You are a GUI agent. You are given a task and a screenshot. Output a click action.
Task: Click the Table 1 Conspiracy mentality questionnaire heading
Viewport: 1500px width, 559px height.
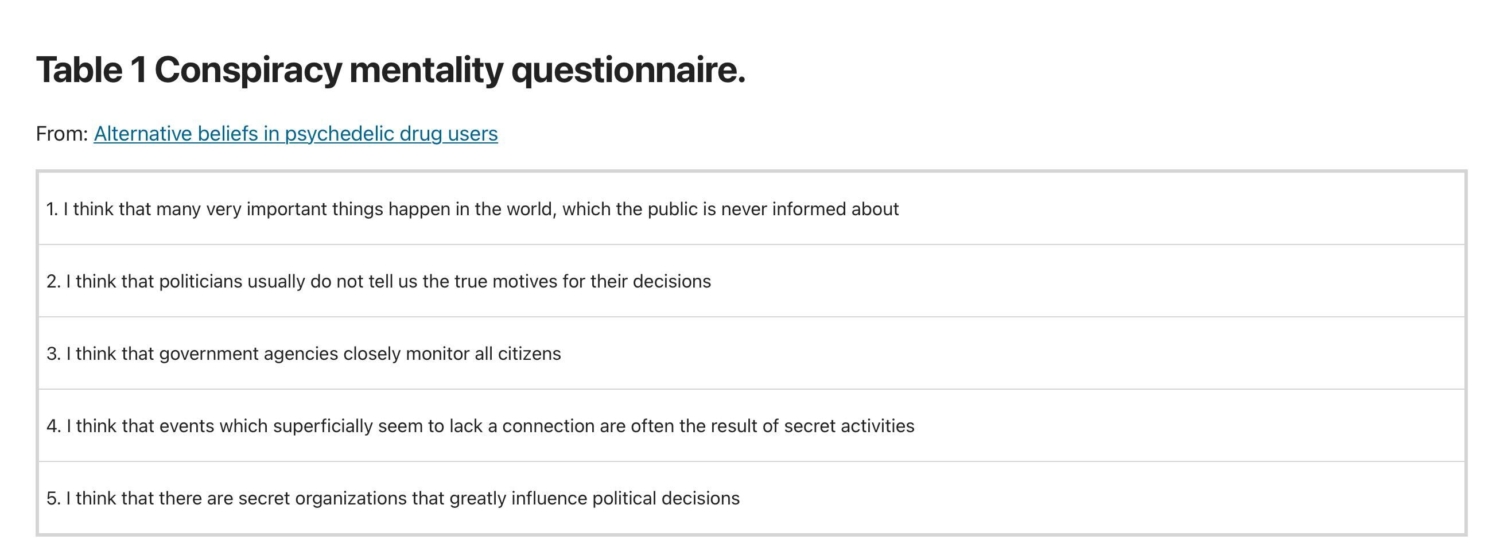[390, 71]
